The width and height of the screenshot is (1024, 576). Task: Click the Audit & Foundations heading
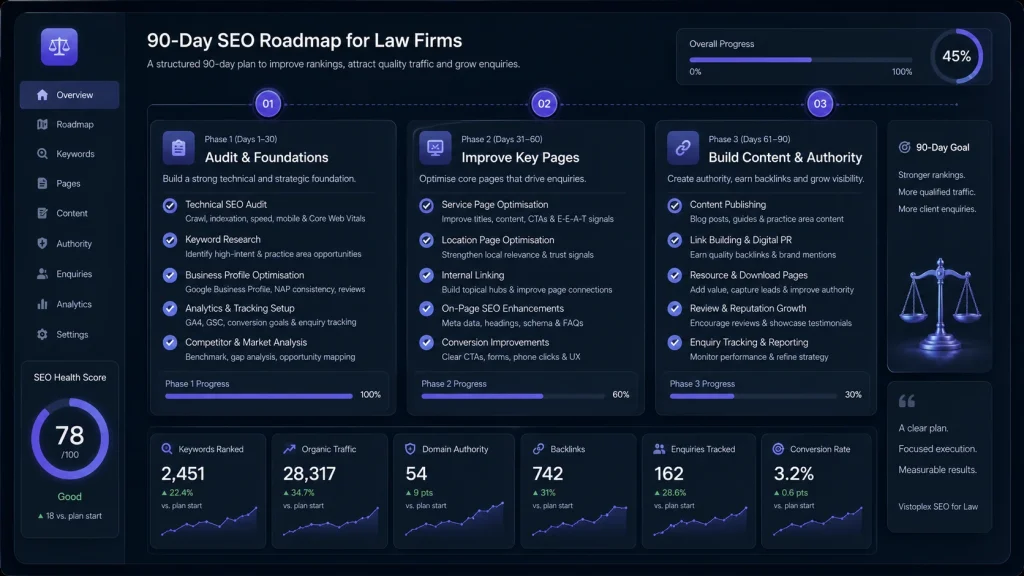pyautogui.click(x=266, y=157)
